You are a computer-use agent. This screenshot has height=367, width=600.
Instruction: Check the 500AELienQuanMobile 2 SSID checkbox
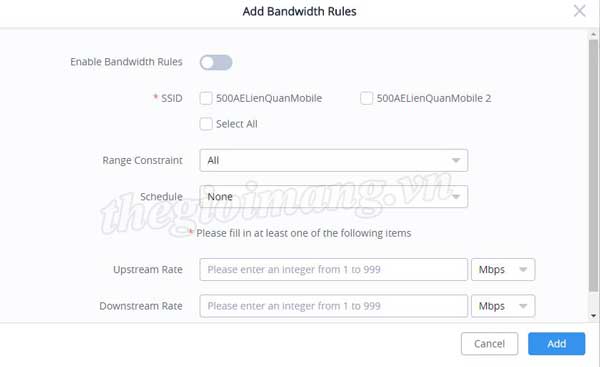click(366, 98)
